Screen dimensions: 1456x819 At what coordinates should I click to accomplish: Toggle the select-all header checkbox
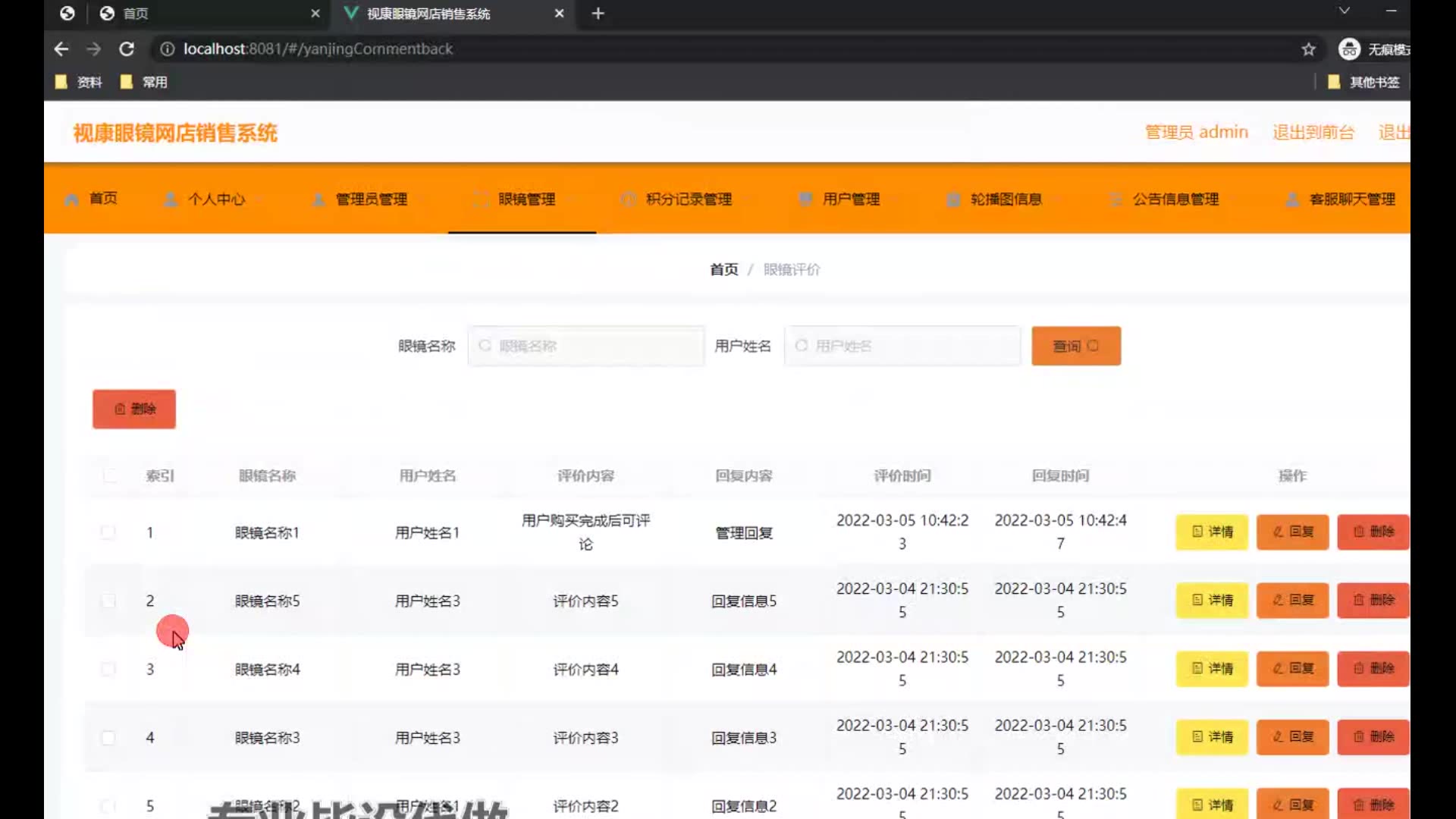coord(110,475)
